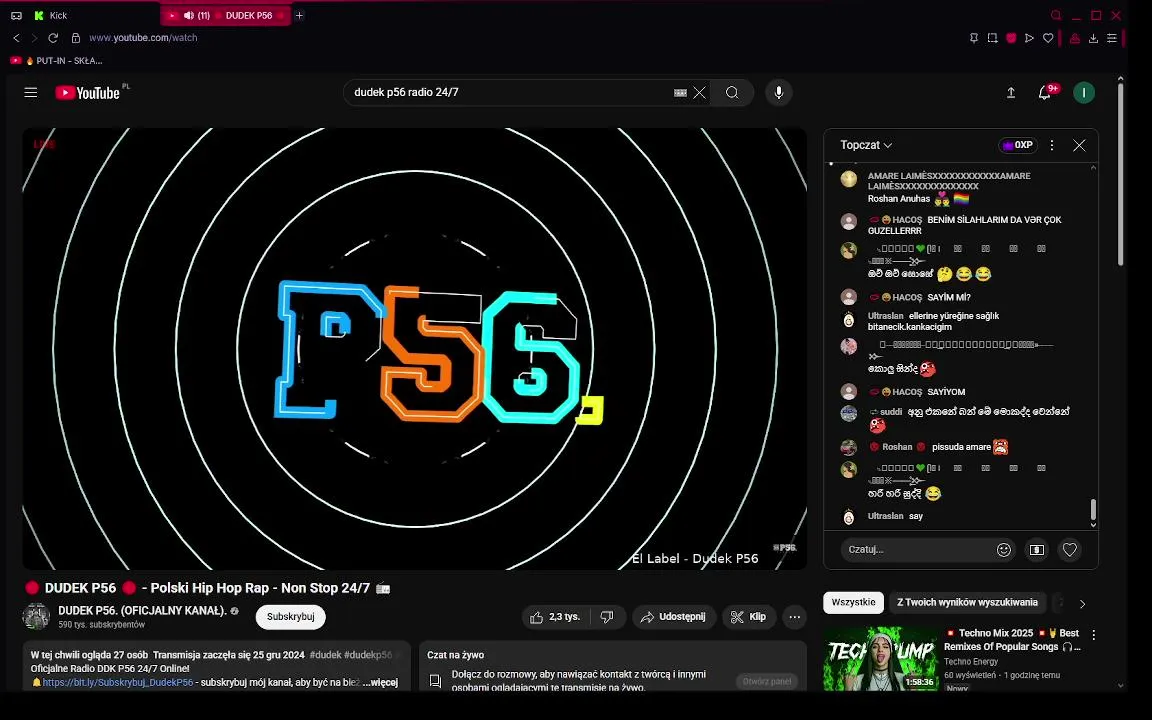Image resolution: width=1152 pixels, height=720 pixels.
Task: Open the bit.ly Subskrybuj_DudekP56 link
Action: coord(118,683)
